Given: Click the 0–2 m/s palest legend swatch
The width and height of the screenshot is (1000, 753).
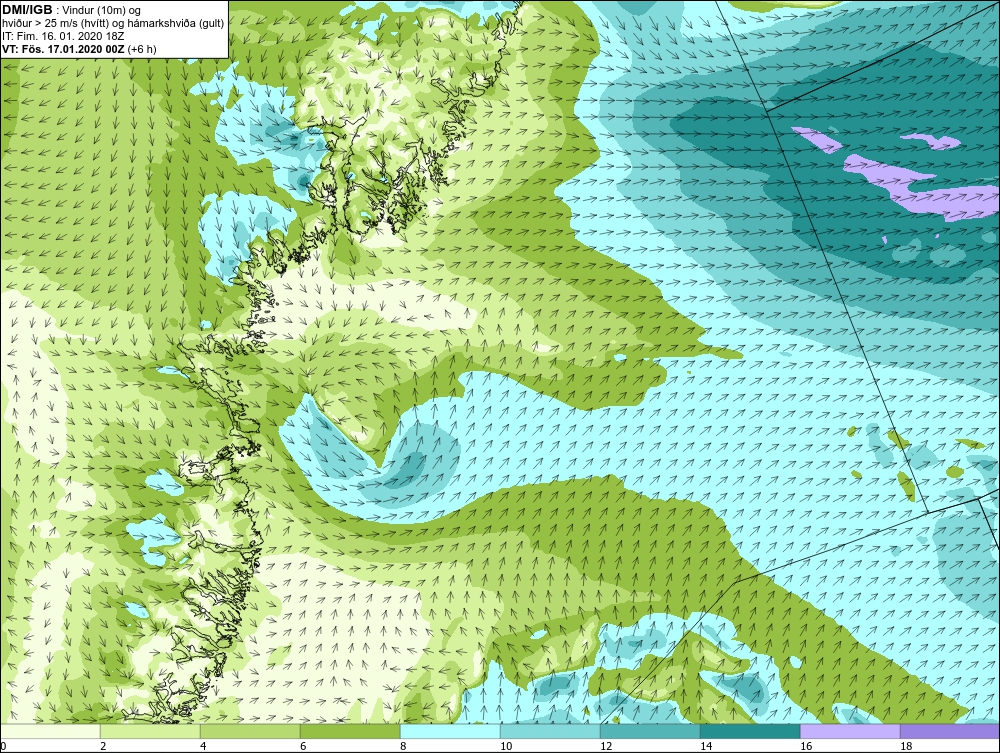Looking at the screenshot, I should pos(50,731).
